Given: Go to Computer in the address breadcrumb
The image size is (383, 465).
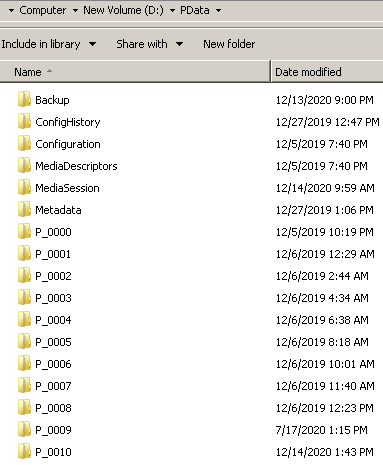Looking at the screenshot, I should (x=42, y=10).
